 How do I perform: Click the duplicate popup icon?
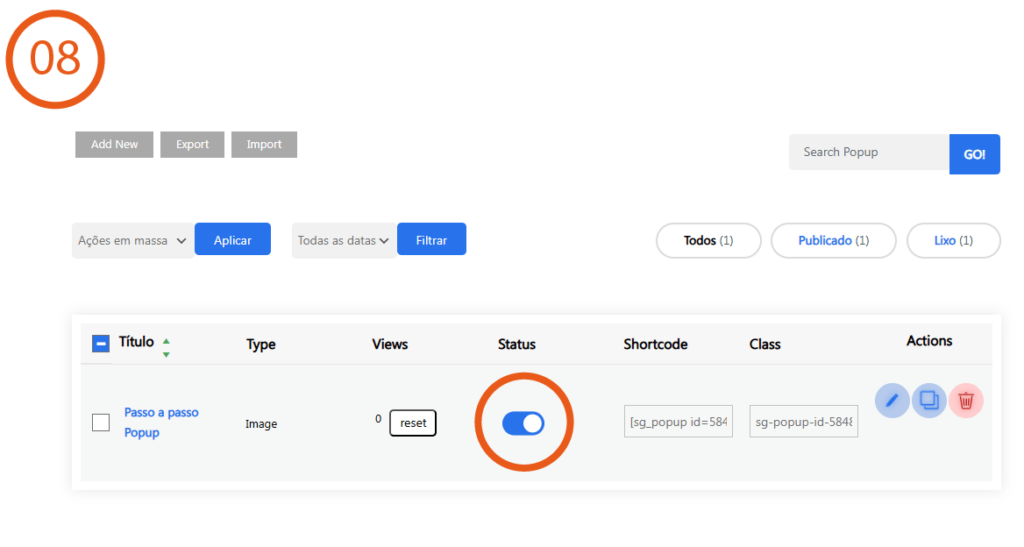click(929, 401)
